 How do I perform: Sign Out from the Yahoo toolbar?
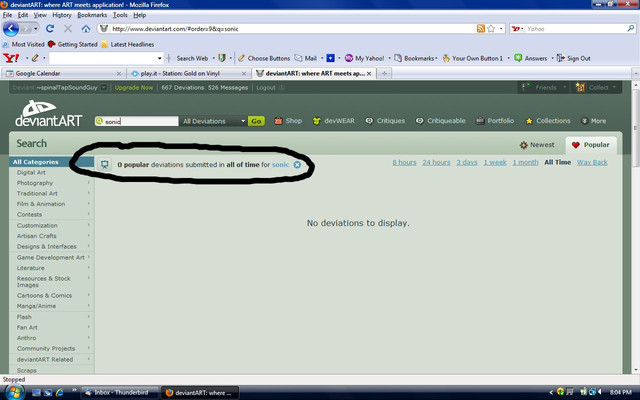click(574, 58)
